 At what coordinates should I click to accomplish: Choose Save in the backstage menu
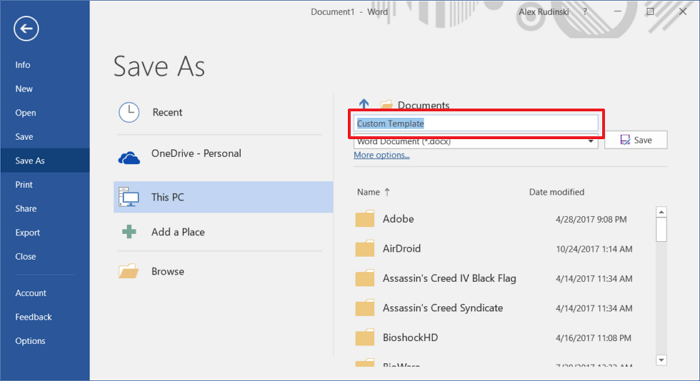(24, 137)
